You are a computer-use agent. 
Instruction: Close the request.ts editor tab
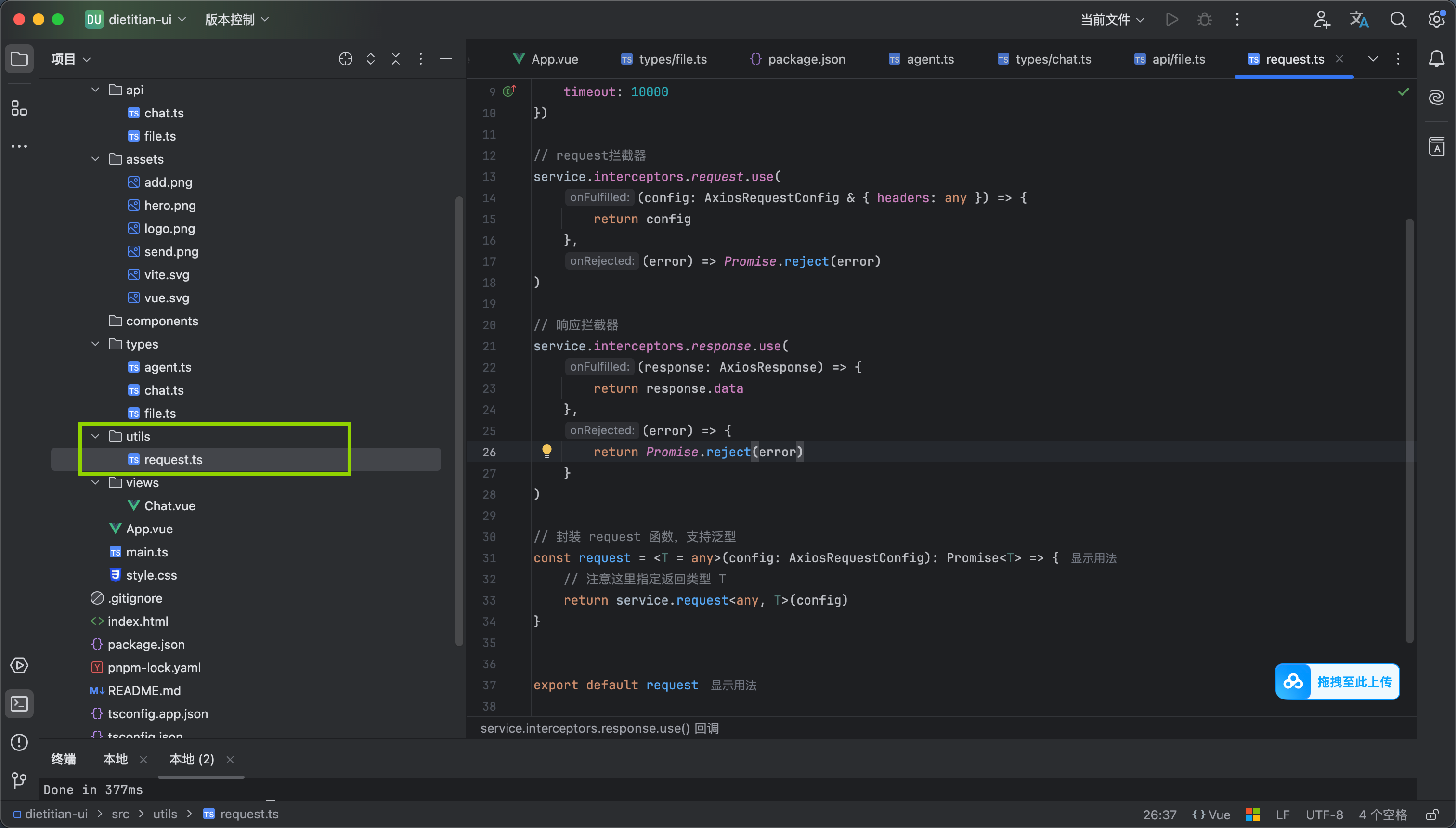1339,59
